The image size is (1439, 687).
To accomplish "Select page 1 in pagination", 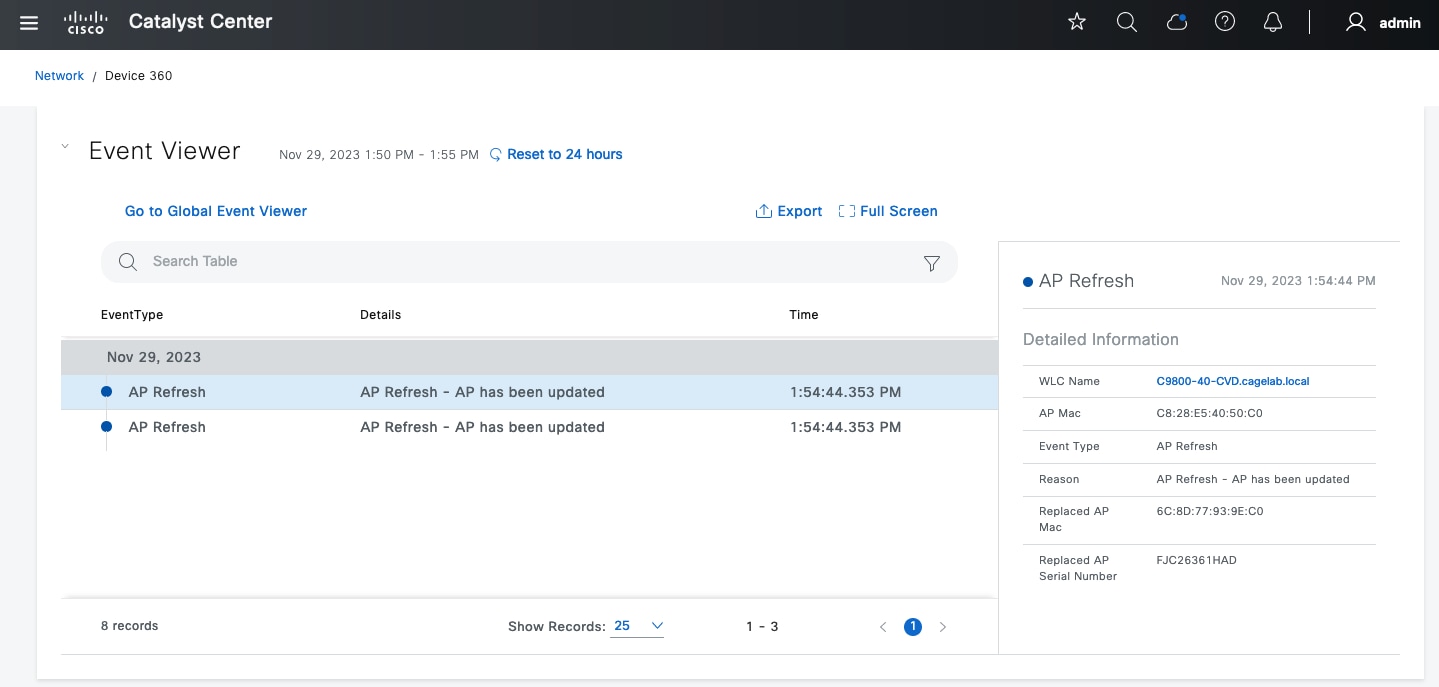I will pyautogui.click(x=912, y=627).
